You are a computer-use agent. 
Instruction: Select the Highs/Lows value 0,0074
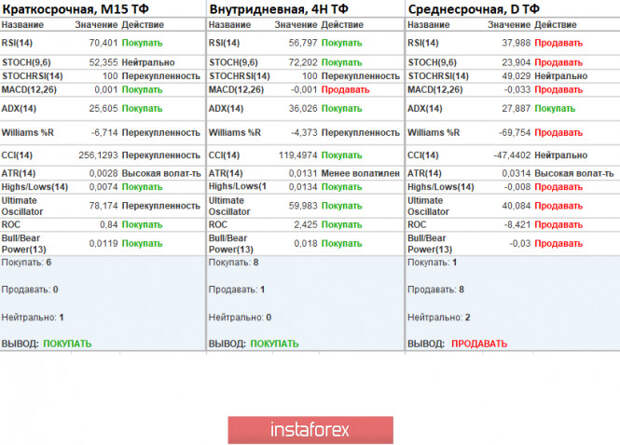point(103,187)
